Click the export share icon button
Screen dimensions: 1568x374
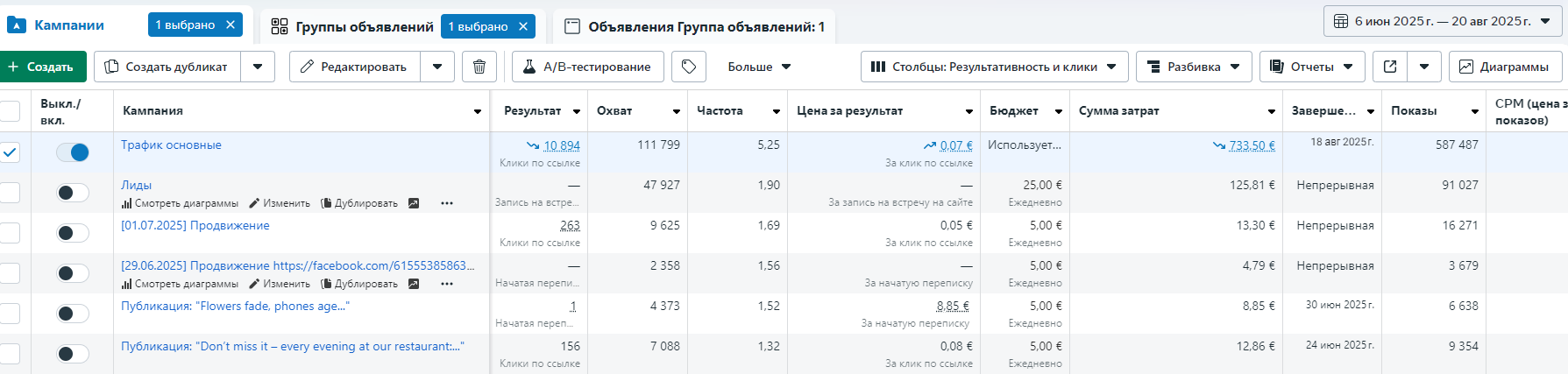coord(1390,67)
